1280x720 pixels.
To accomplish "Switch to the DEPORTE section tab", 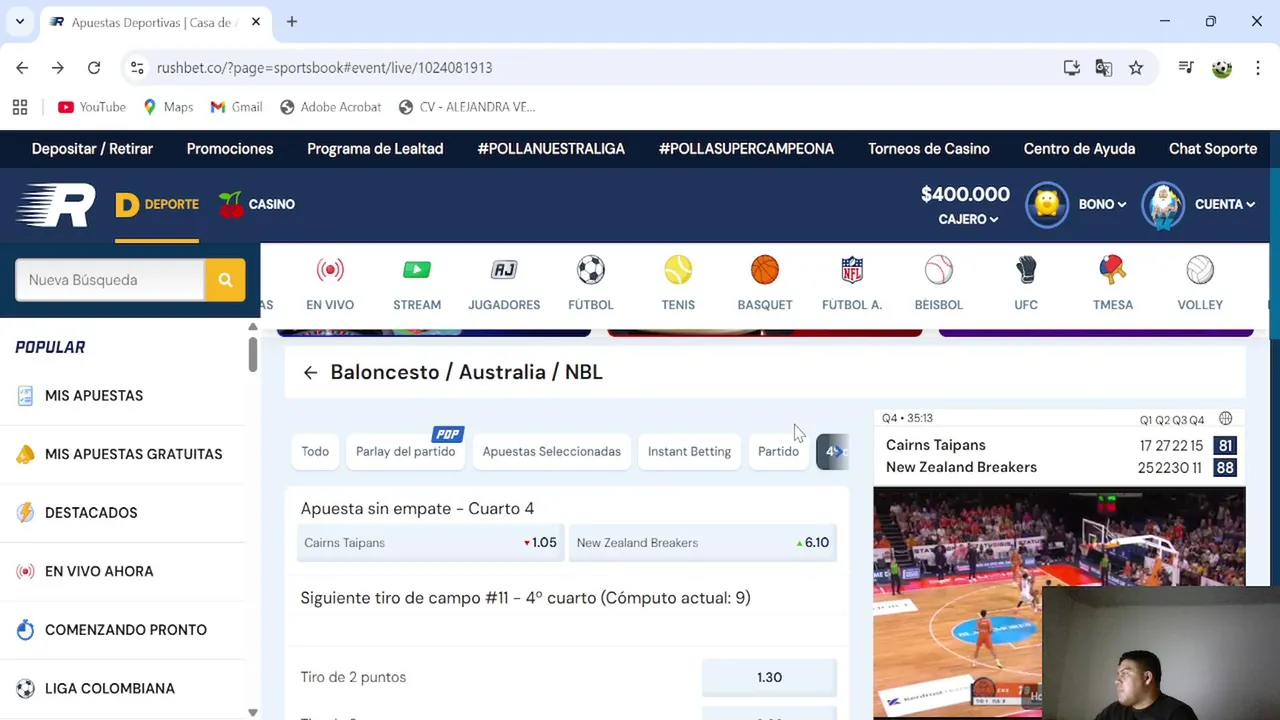I will (x=157, y=204).
